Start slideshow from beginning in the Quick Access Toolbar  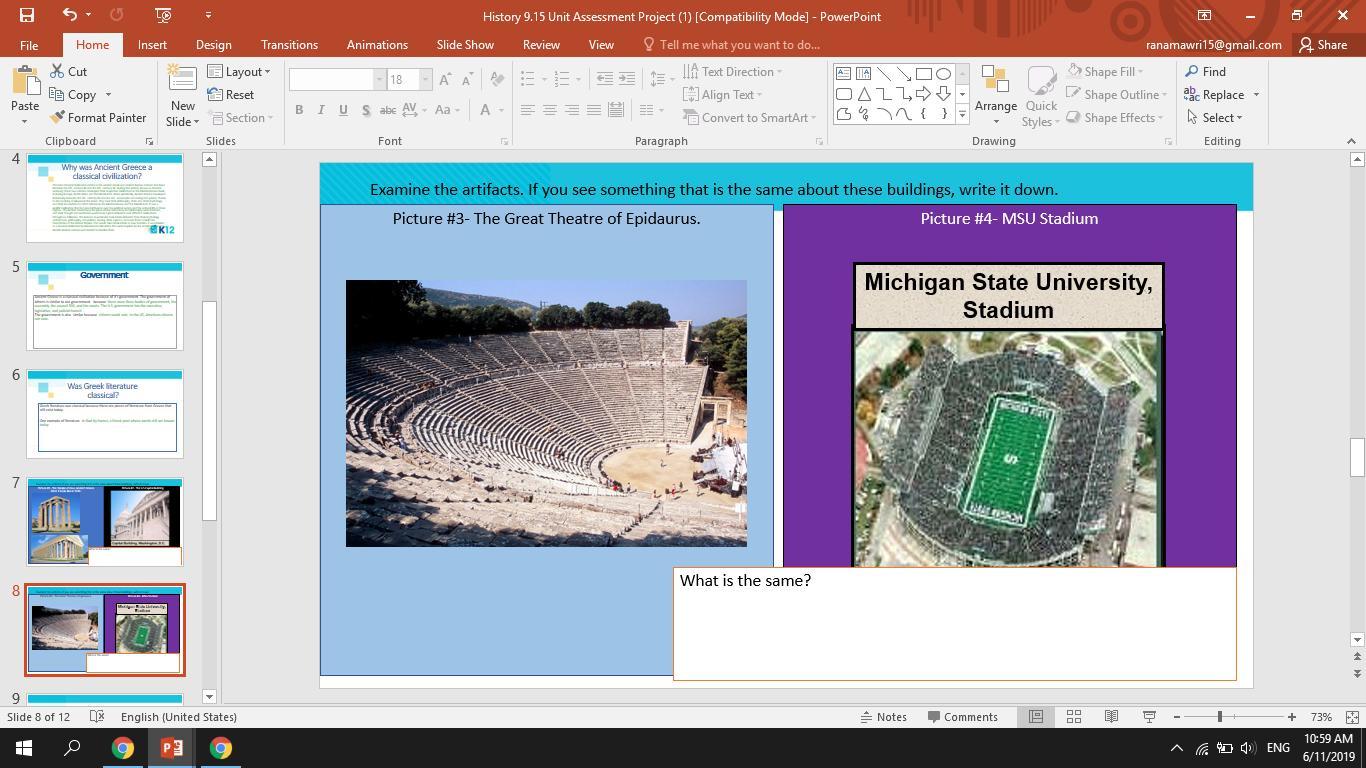(x=163, y=15)
